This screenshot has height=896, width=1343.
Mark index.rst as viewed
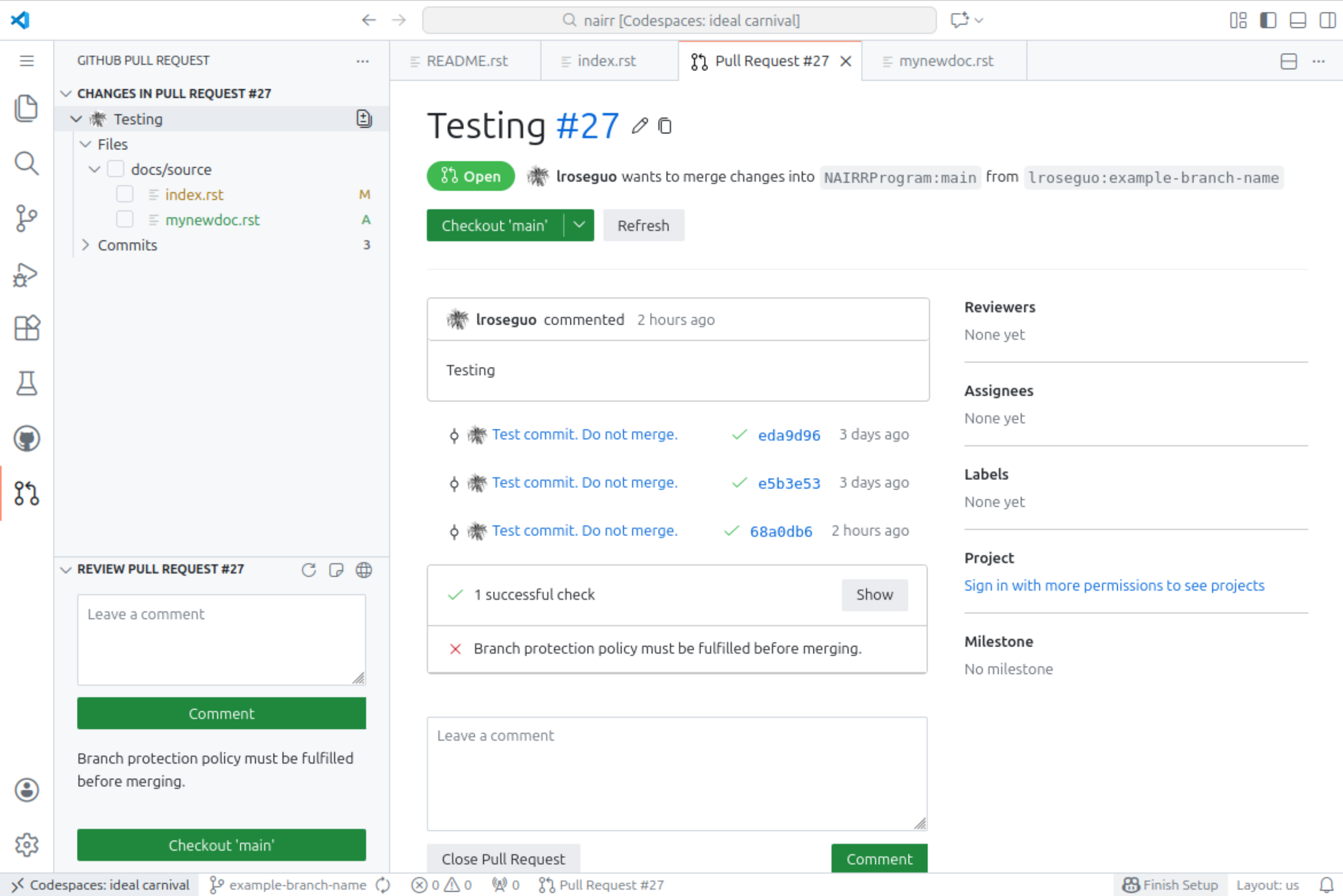point(125,194)
